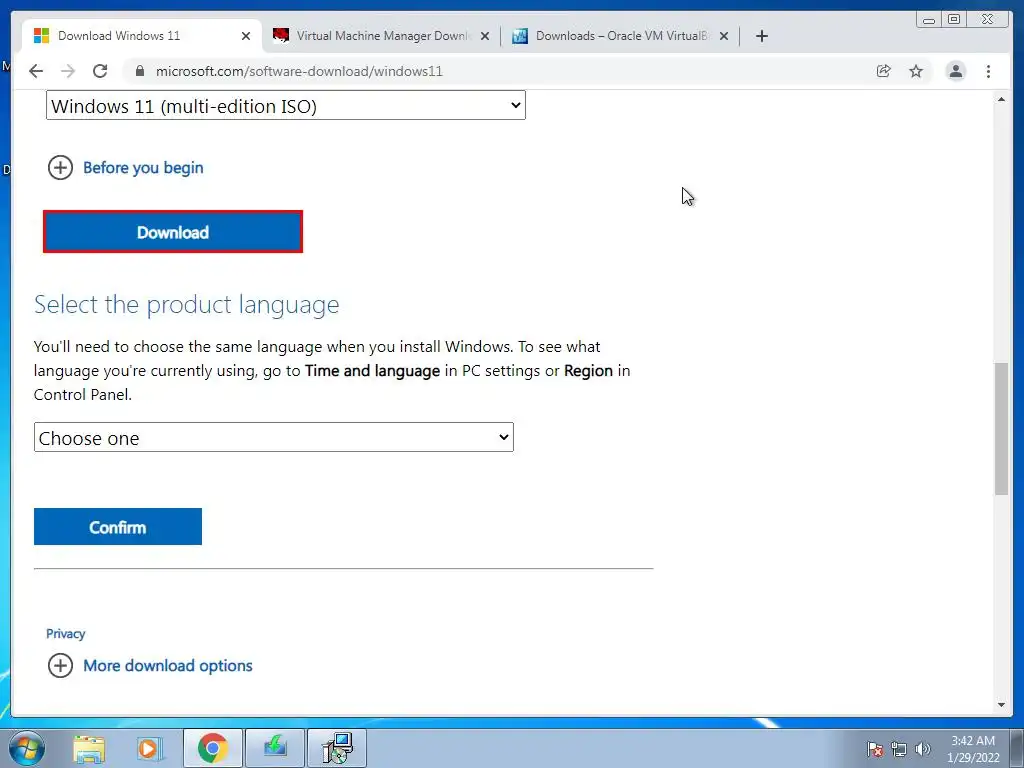Open a new browser tab
The width and height of the screenshot is (1024, 768).
761,36
